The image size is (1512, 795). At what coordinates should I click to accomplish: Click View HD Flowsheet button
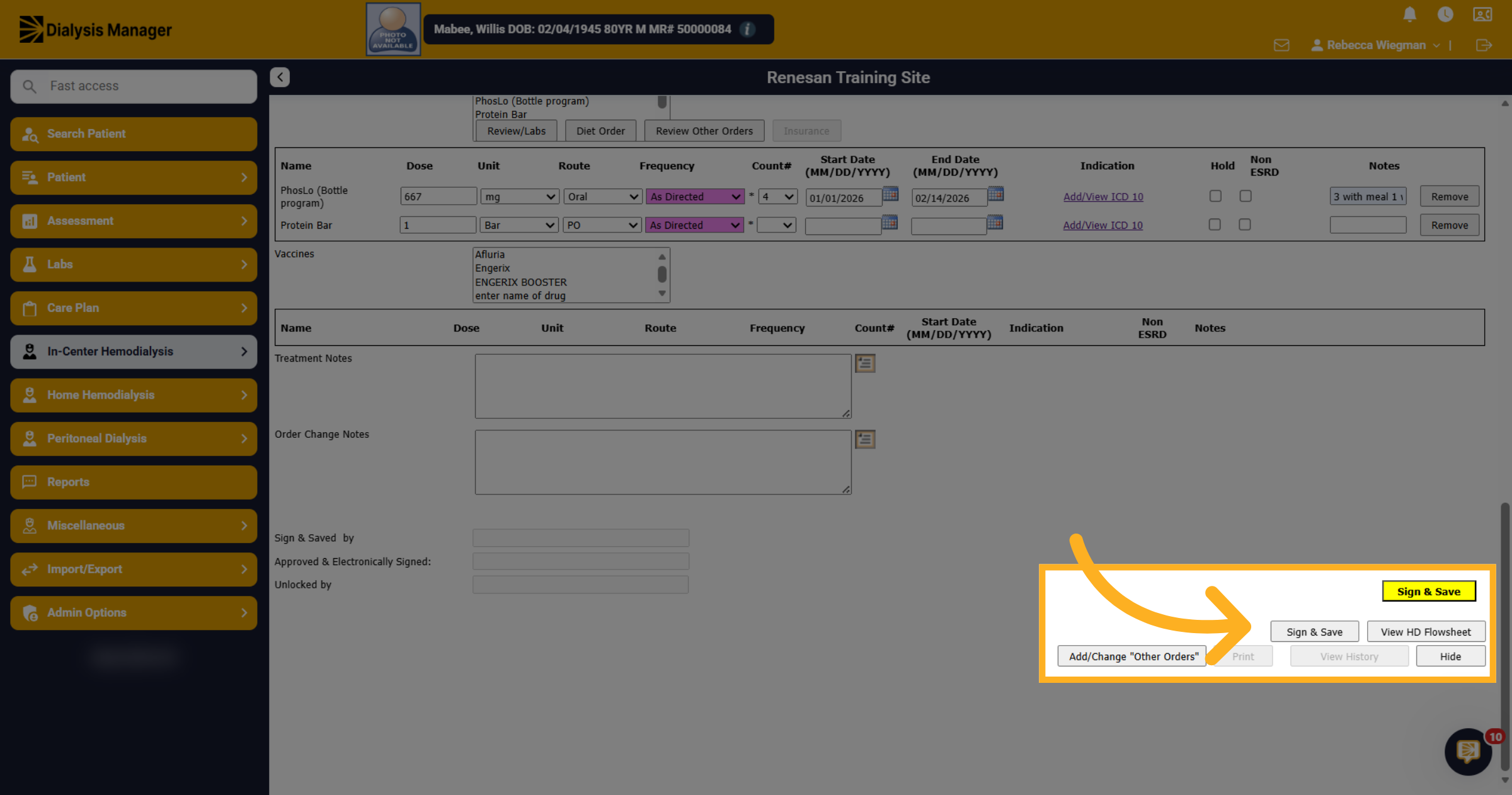[x=1426, y=632]
